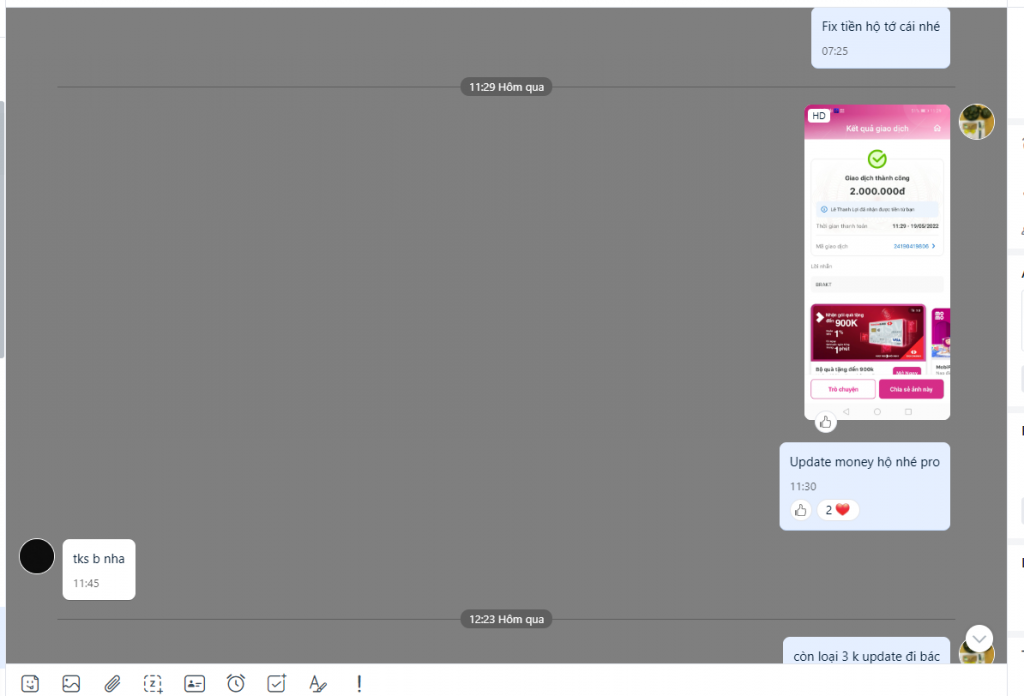Select the 'tks b nha' message bubble
The width and height of the screenshot is (1024, 696).
(99, 568)
